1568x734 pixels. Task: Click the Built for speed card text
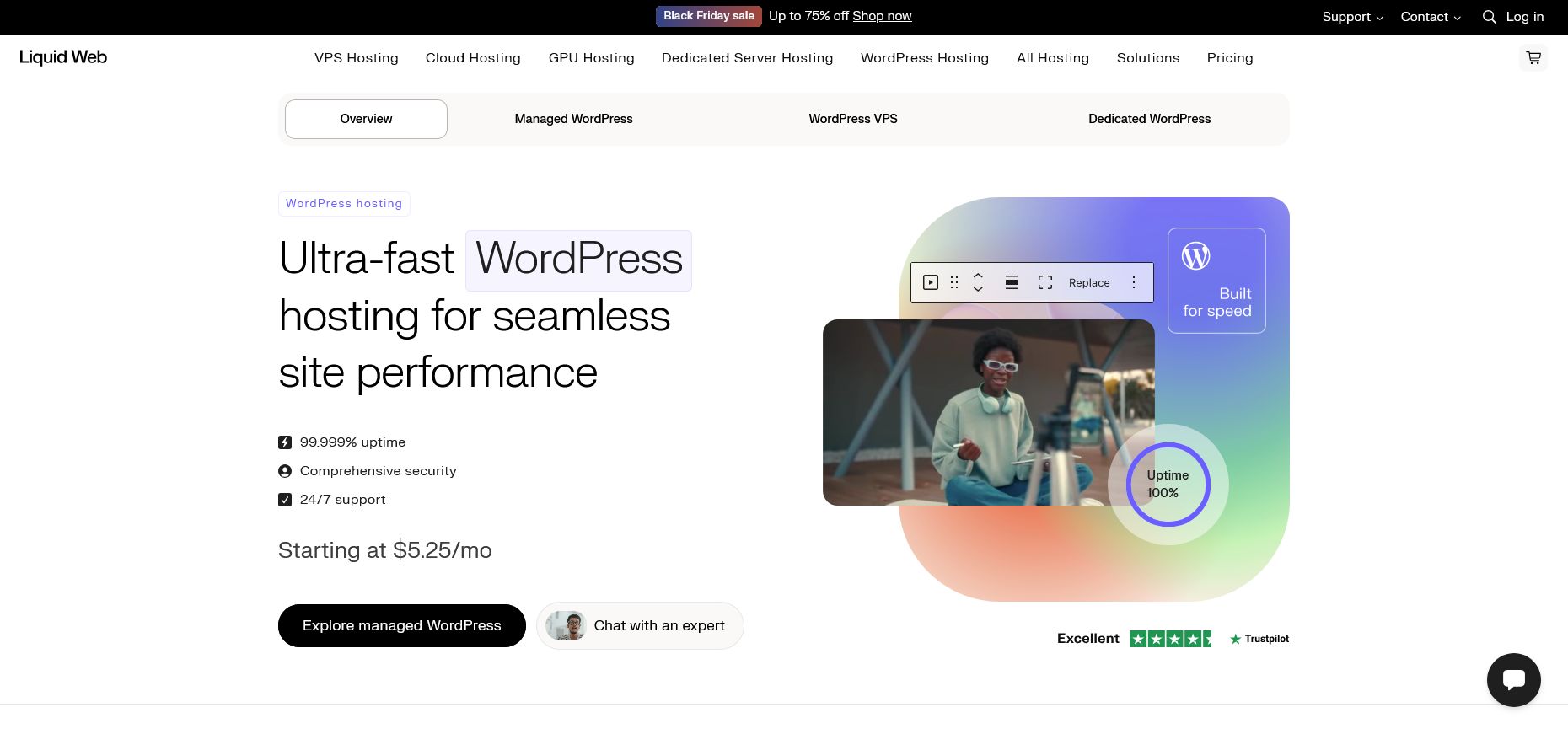1217,302
